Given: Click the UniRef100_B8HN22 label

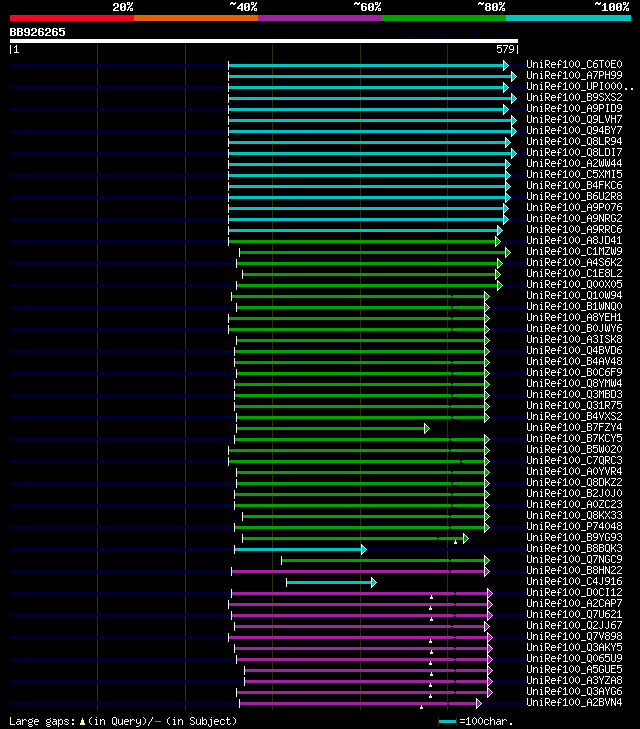Looking at the screenshot, I should 574,571.
